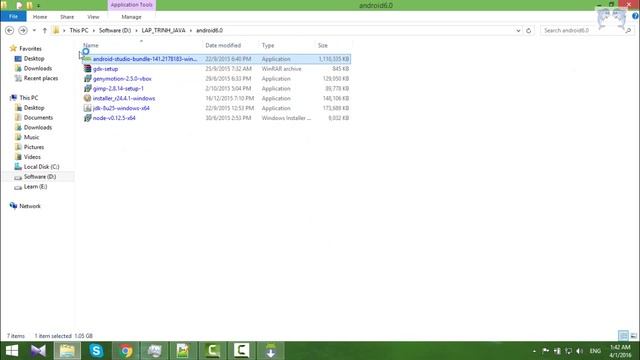The image size is (640, 360).
Task: Sort by the Size column header
Action: (x=322, y=45)
